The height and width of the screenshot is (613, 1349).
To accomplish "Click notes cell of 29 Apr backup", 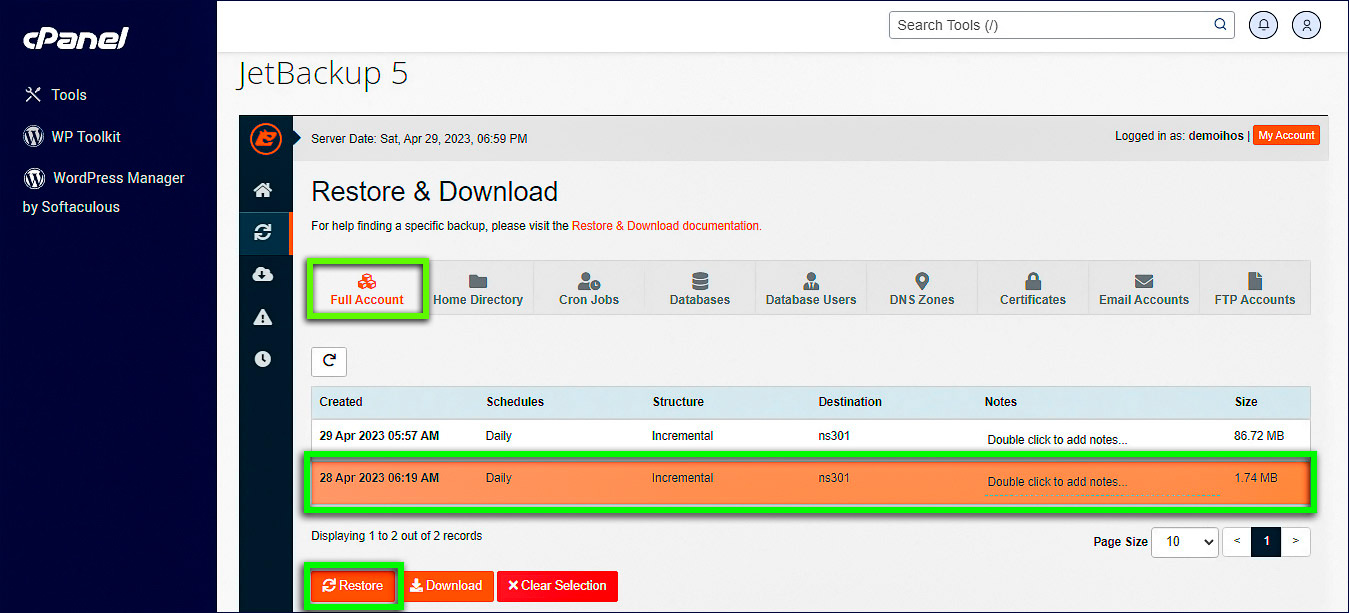I will point(1057,440).
